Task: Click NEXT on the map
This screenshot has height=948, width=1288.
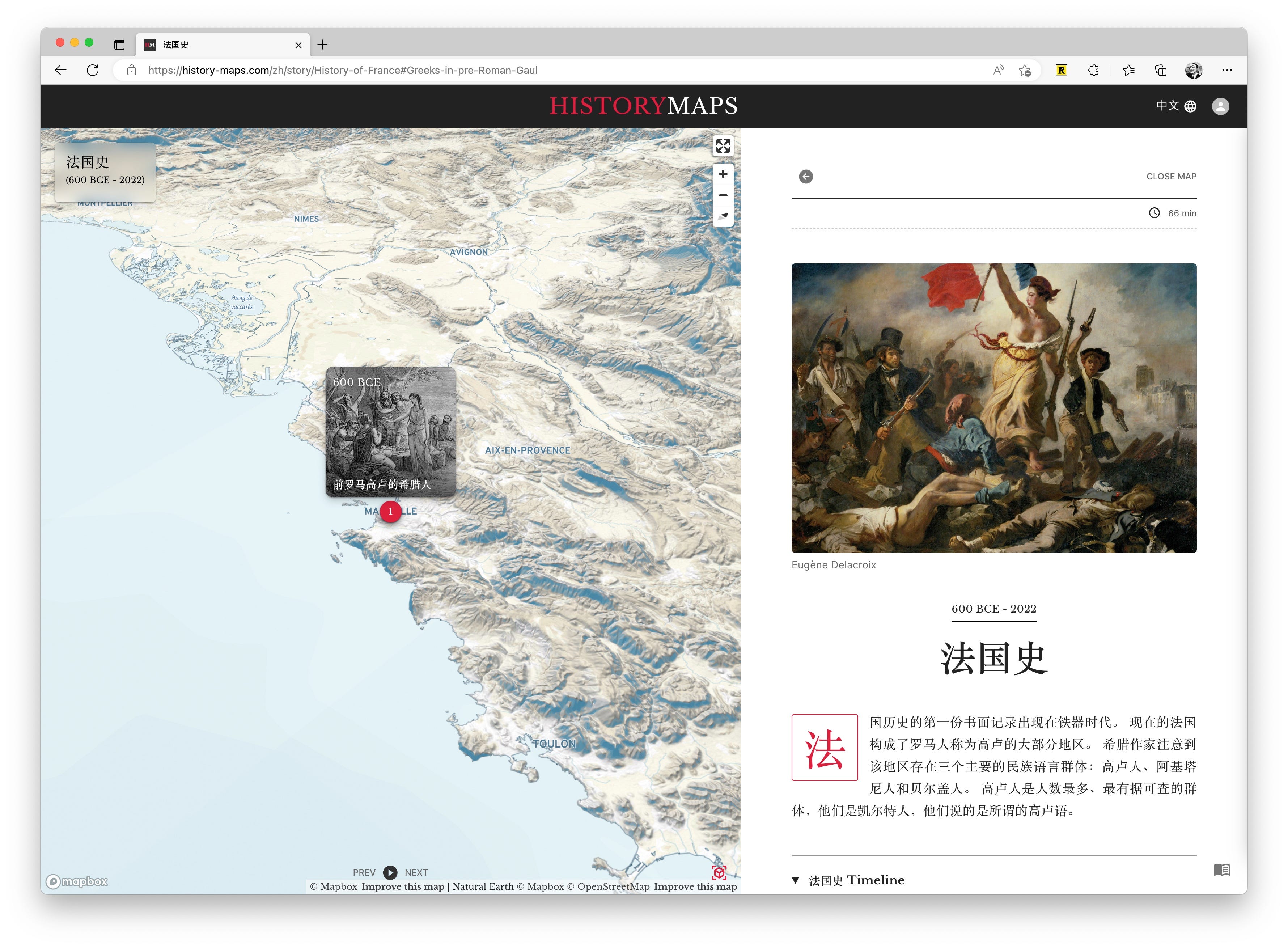Action: tap(416, 872)
